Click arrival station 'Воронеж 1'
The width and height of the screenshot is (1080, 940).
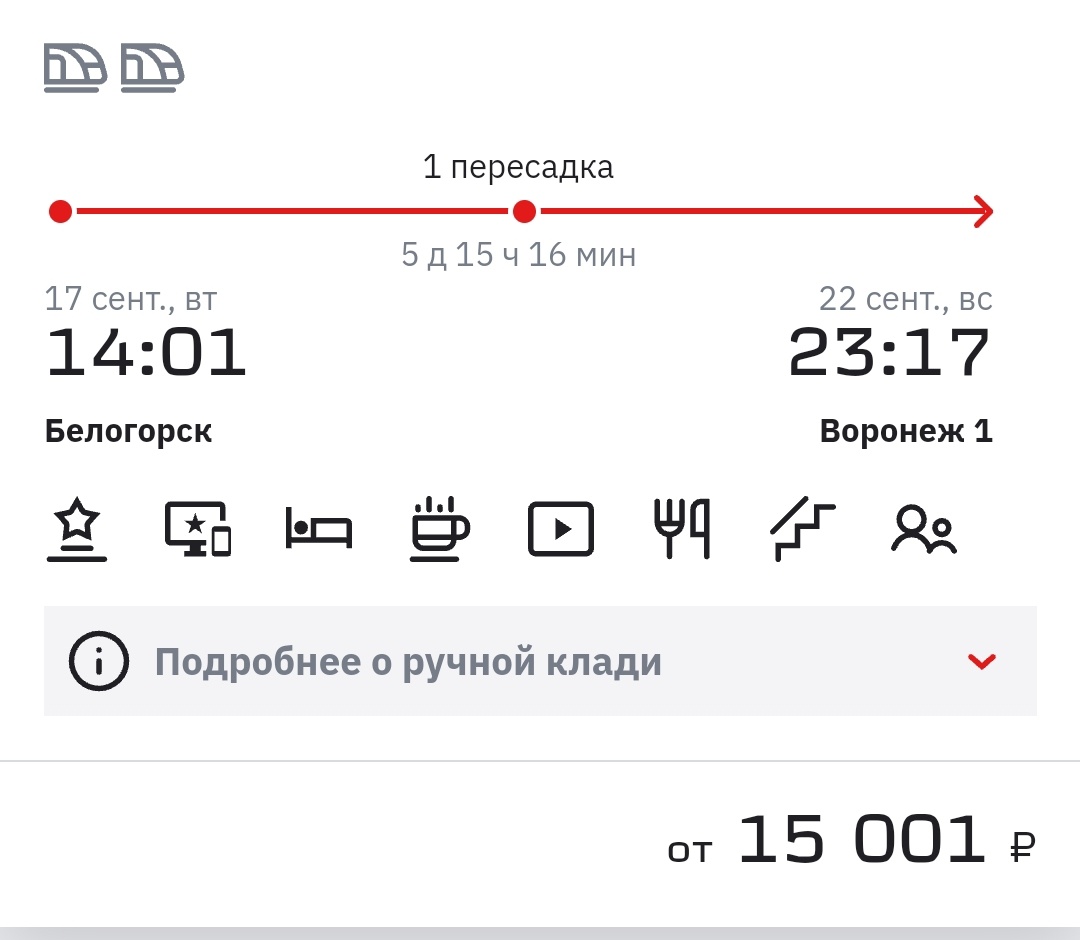click(x=906, y=431)
